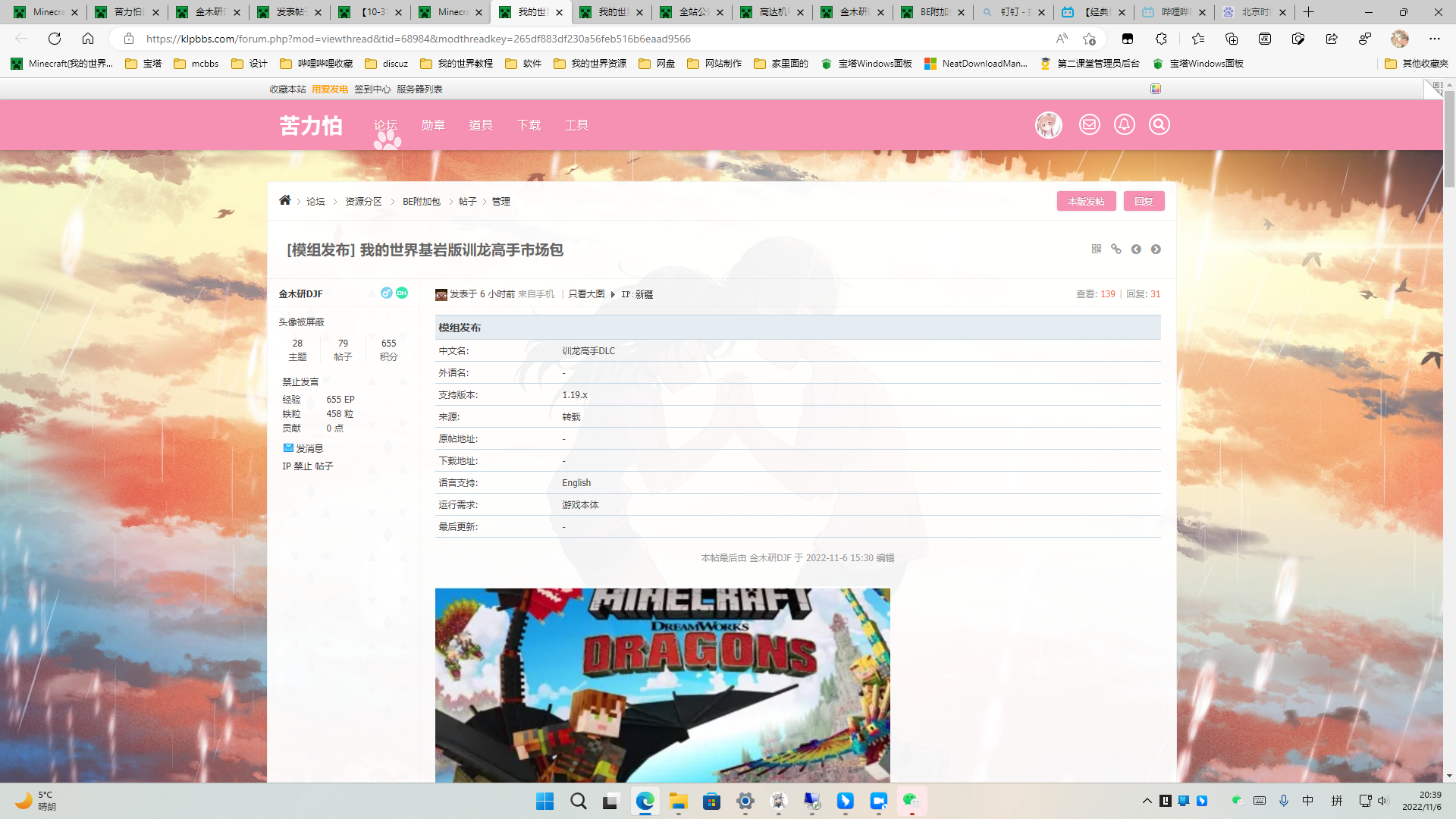The width and height of the screenshot is (1456, 819).
Task: Expand the hidden system tray icons chevron
Action: pos(1147,801)
